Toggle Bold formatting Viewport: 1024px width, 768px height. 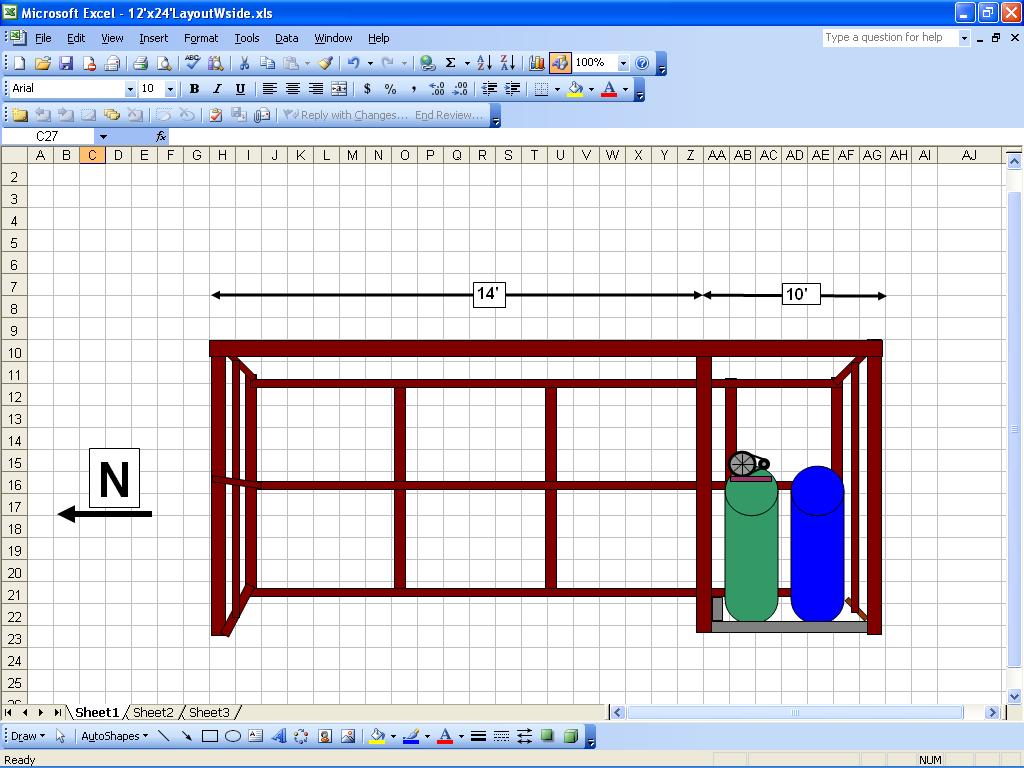point(194,89)
